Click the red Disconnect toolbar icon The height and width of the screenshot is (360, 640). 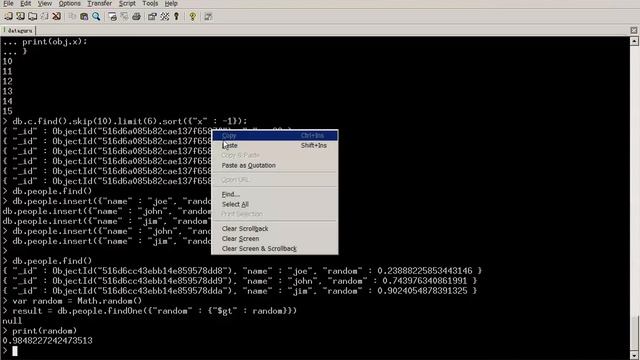(56, 16)
